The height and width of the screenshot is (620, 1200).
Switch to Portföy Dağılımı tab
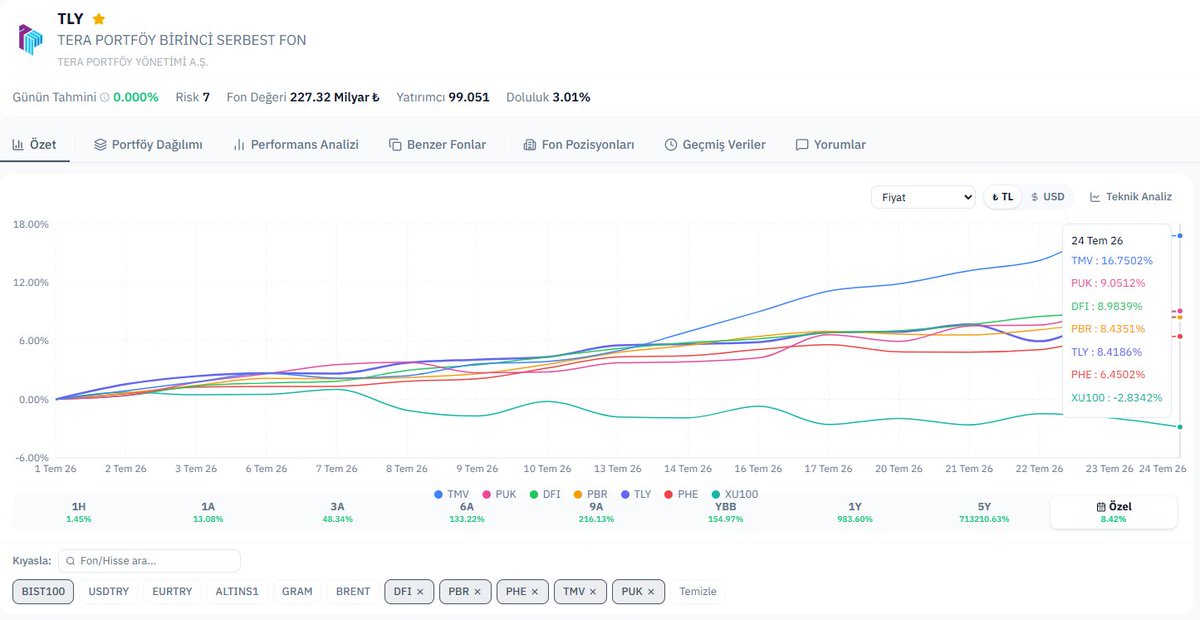point(148,145)
